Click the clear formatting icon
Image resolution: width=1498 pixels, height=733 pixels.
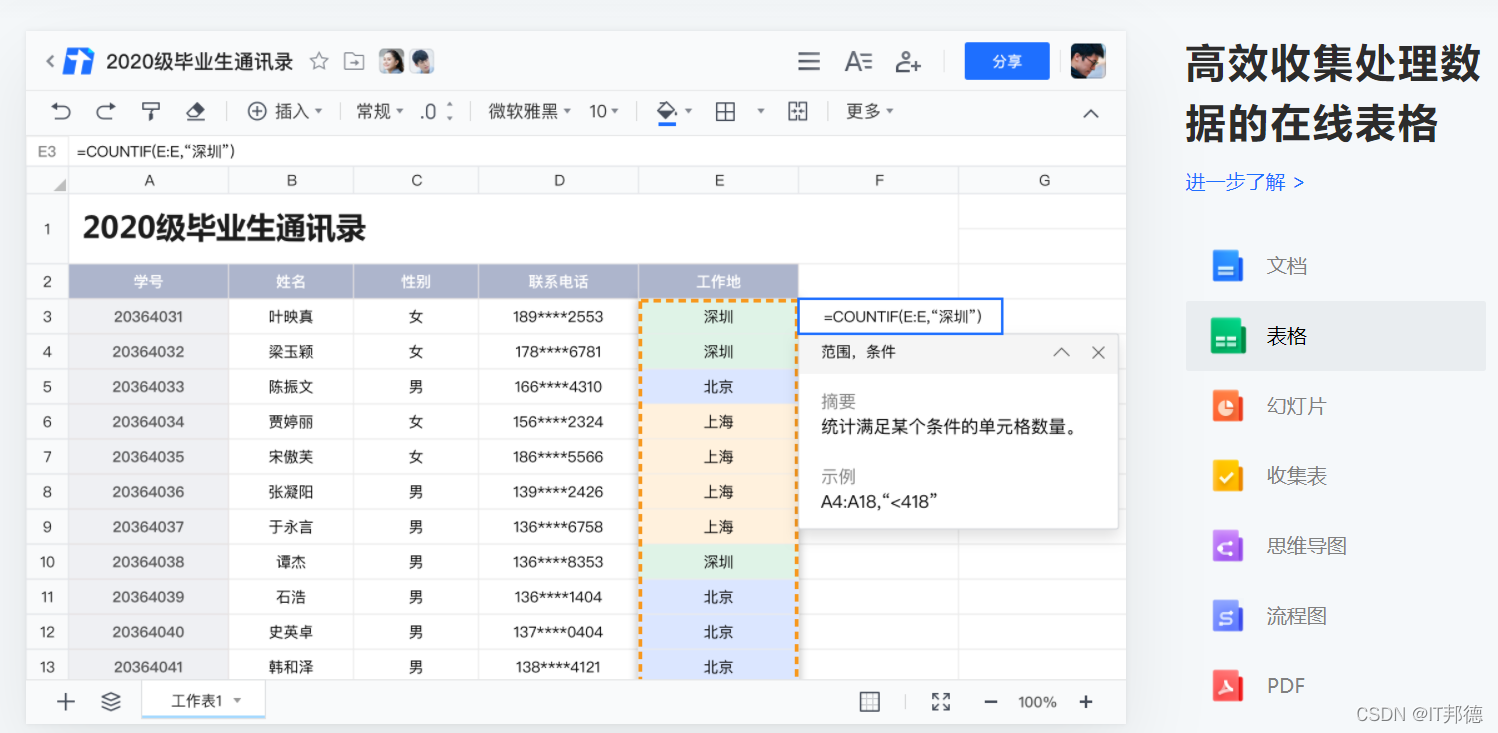194,111
